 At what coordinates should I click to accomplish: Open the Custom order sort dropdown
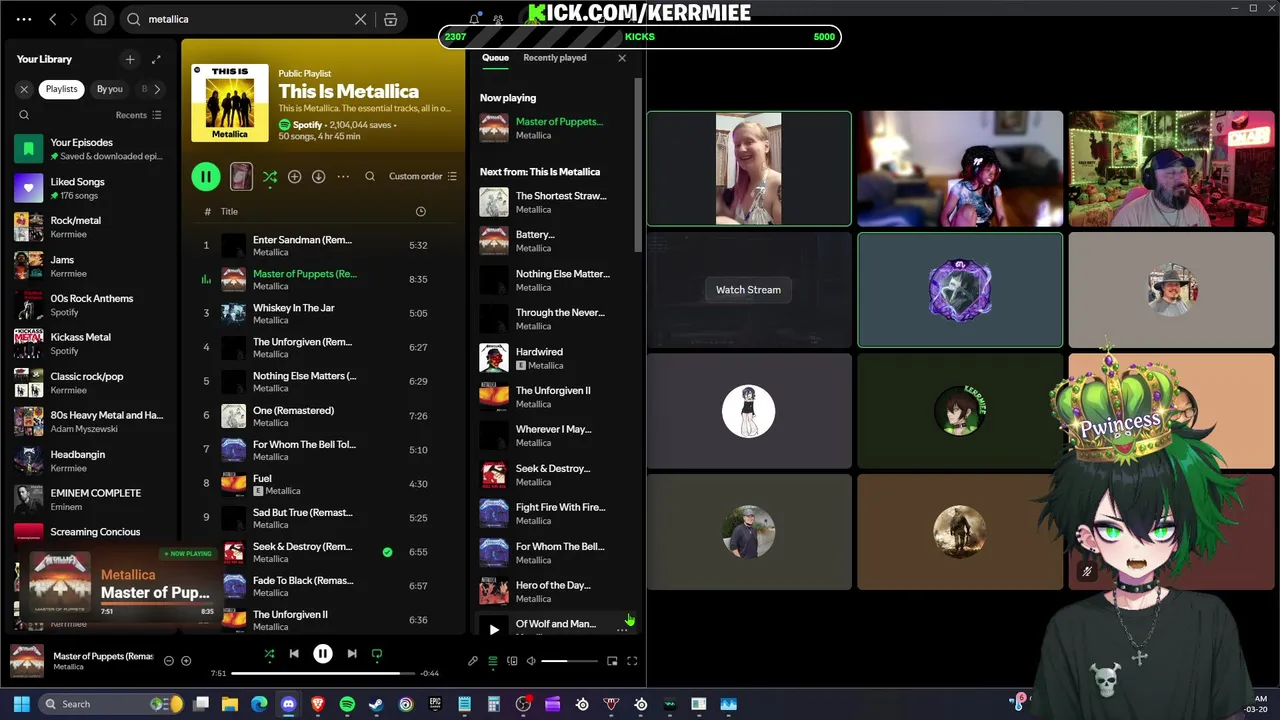coord(423,176)
